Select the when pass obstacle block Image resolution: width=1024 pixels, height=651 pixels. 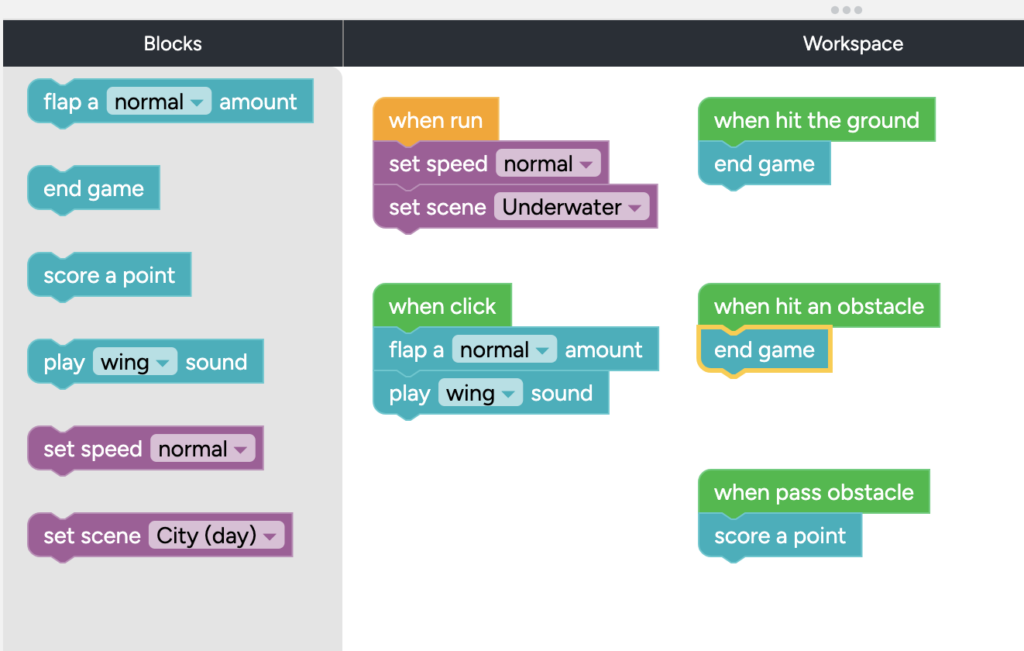point(814,492)
